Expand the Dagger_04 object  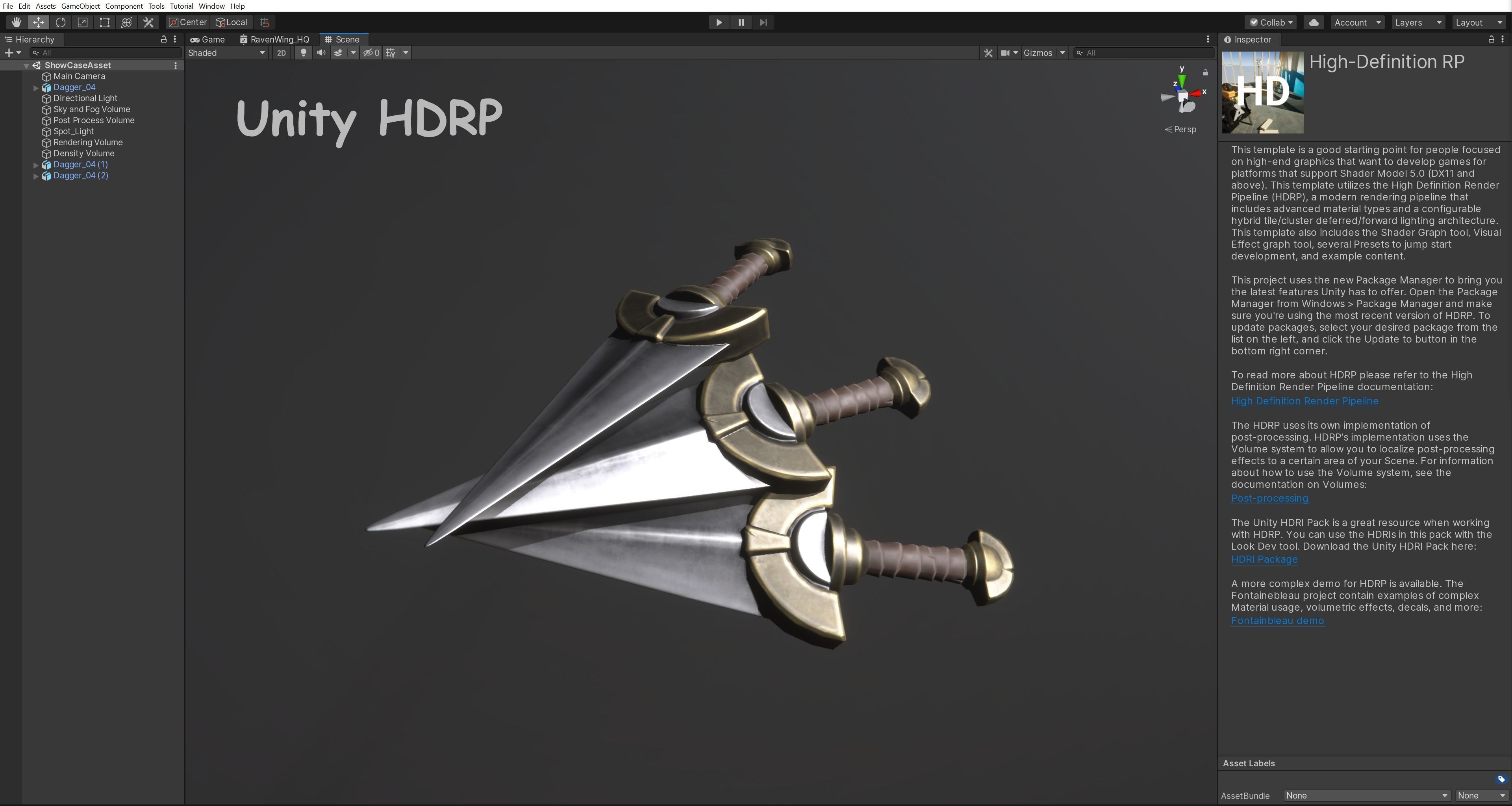click(x=36, y=88)
